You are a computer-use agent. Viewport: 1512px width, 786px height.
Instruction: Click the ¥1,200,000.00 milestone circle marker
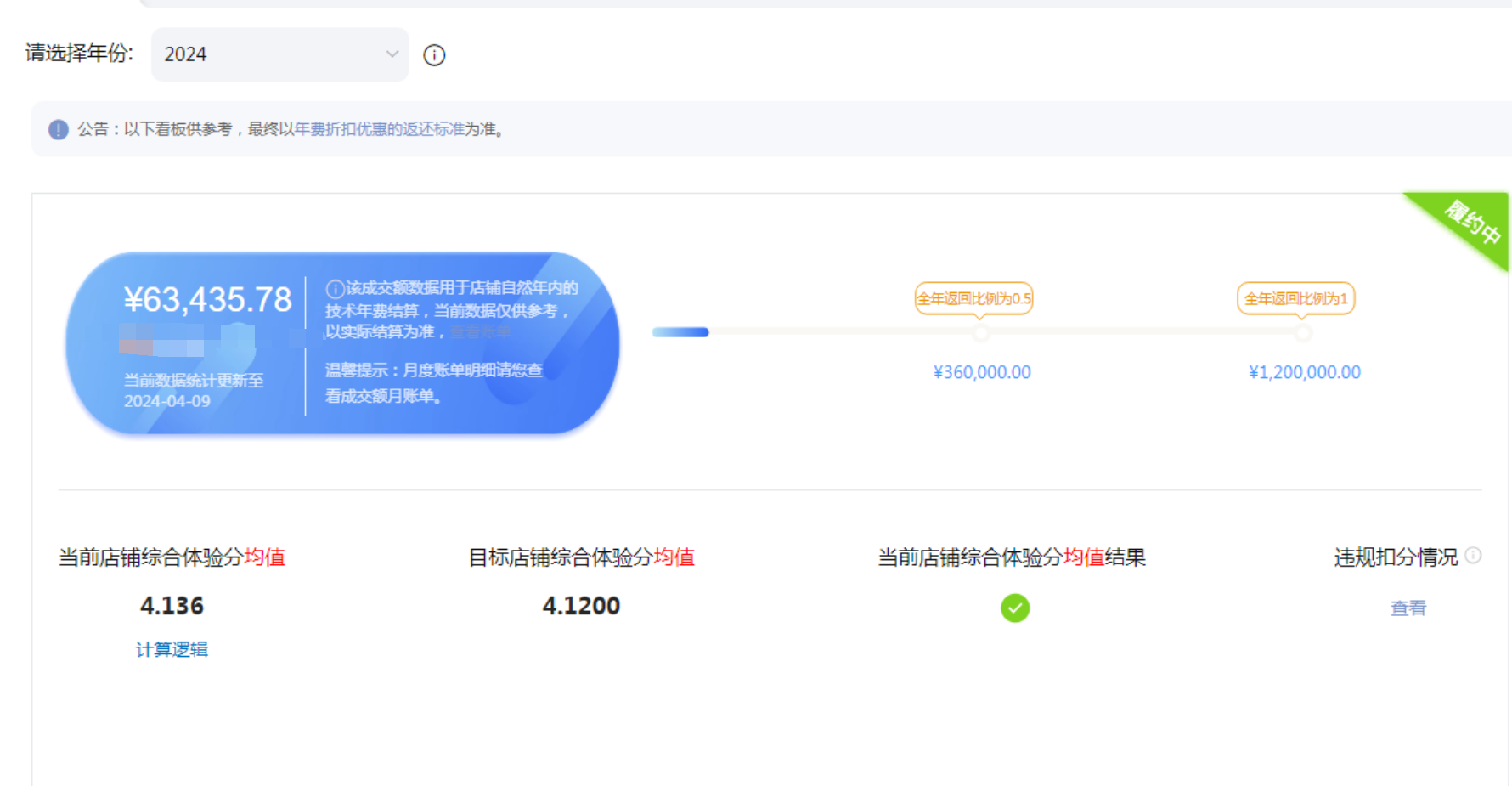pos(1303,333)
